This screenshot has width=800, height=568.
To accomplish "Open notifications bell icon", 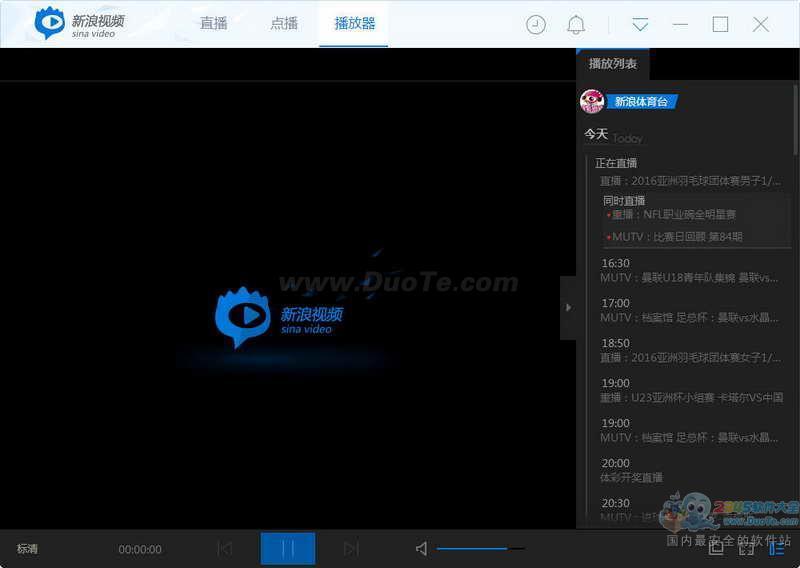I will (577, 25).
